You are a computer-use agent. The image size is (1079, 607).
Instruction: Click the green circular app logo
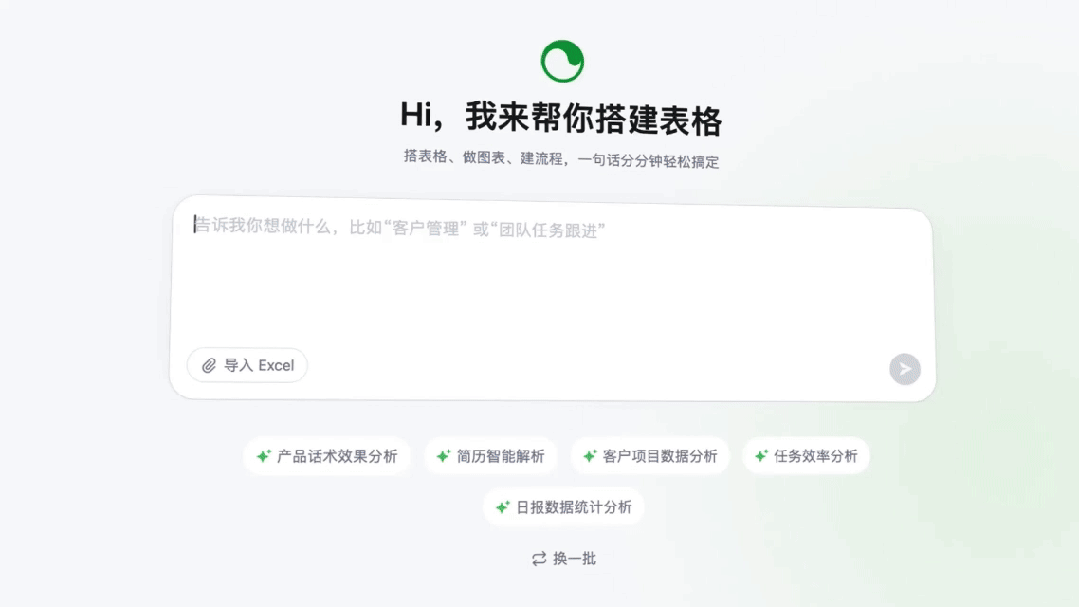[x=562, y=61]
